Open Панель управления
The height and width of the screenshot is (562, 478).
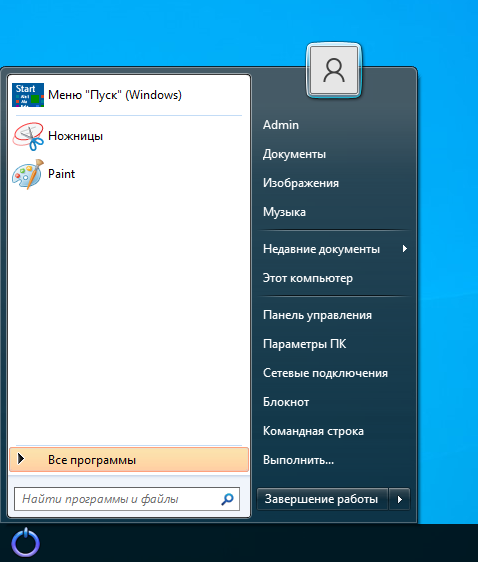[317, 315]
